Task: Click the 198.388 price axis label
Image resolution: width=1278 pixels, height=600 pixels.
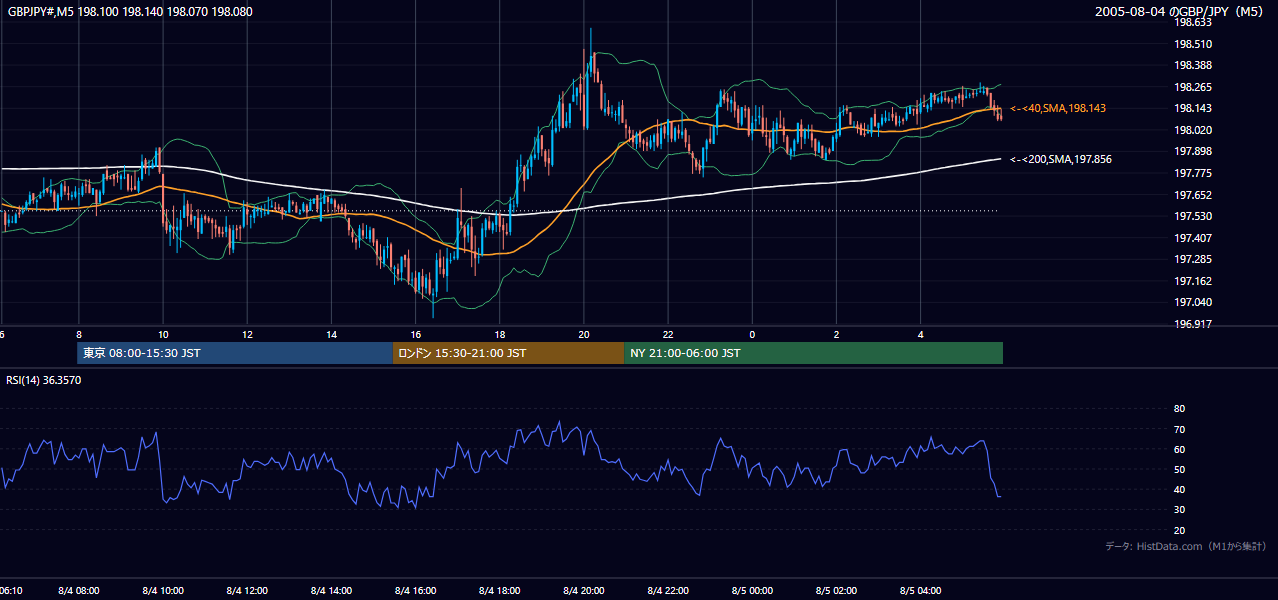Action: click(x=1193, y=66)
